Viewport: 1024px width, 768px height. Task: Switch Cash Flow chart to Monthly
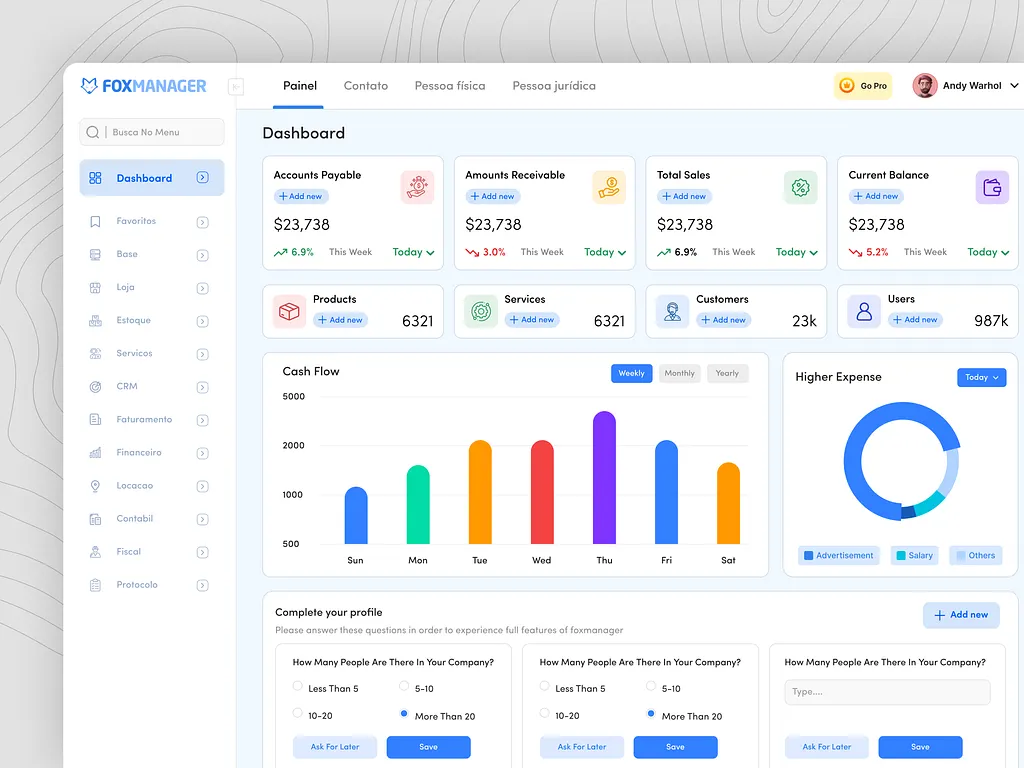[679, 373]
